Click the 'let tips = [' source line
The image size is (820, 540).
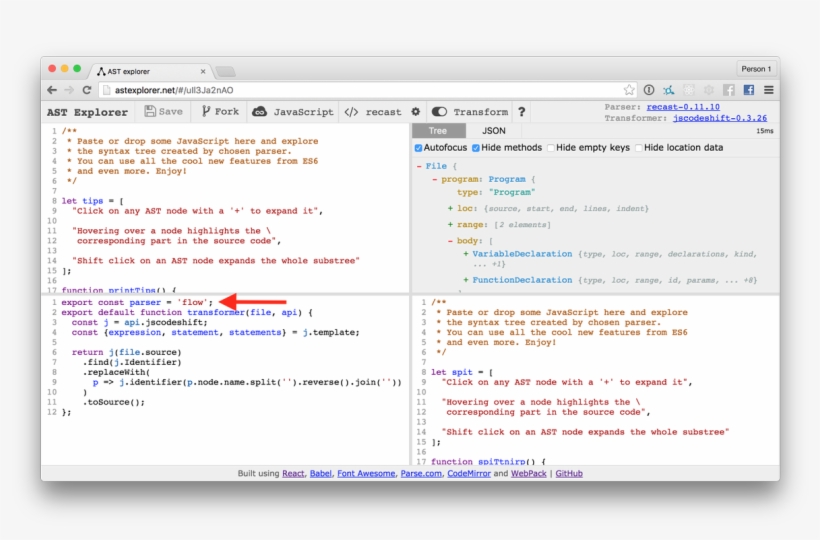coord(93,201)
